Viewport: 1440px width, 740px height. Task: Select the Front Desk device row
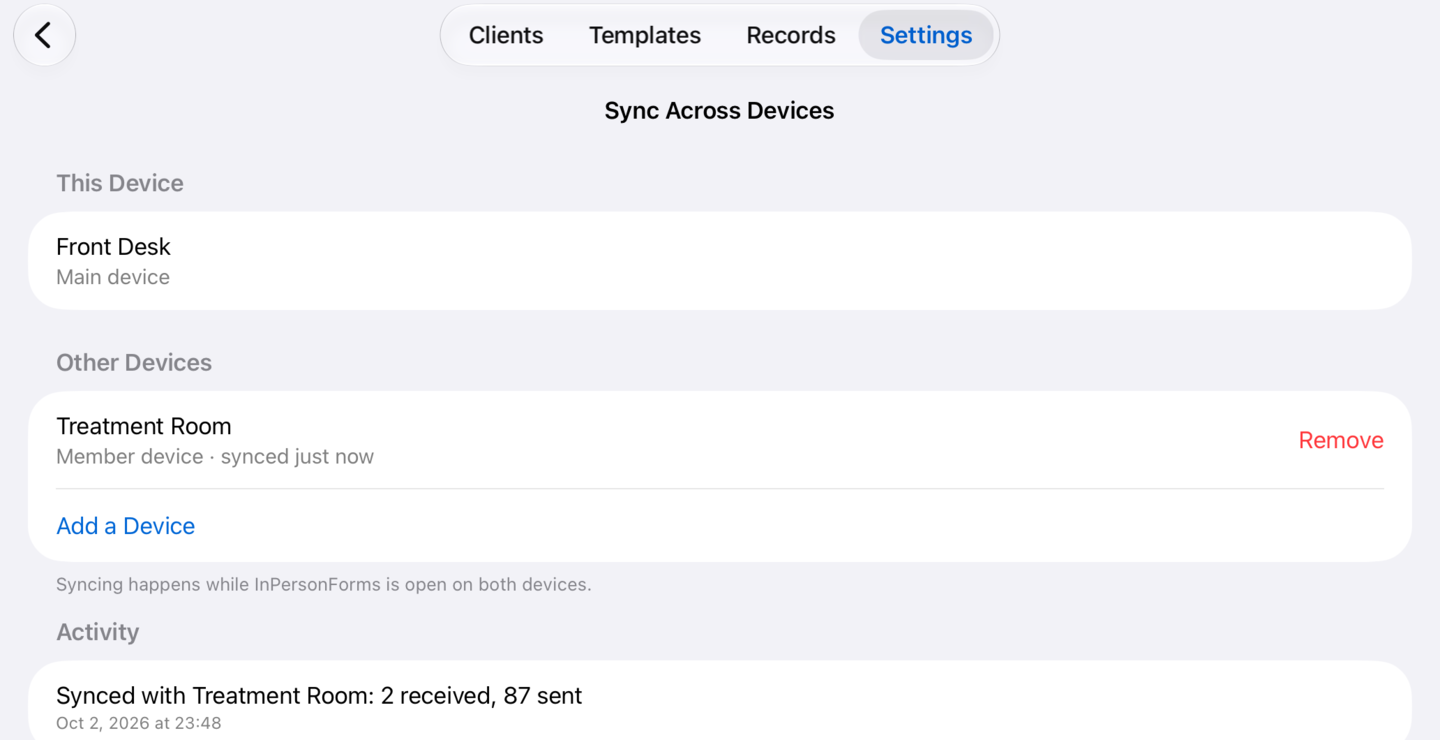[720, 260]
